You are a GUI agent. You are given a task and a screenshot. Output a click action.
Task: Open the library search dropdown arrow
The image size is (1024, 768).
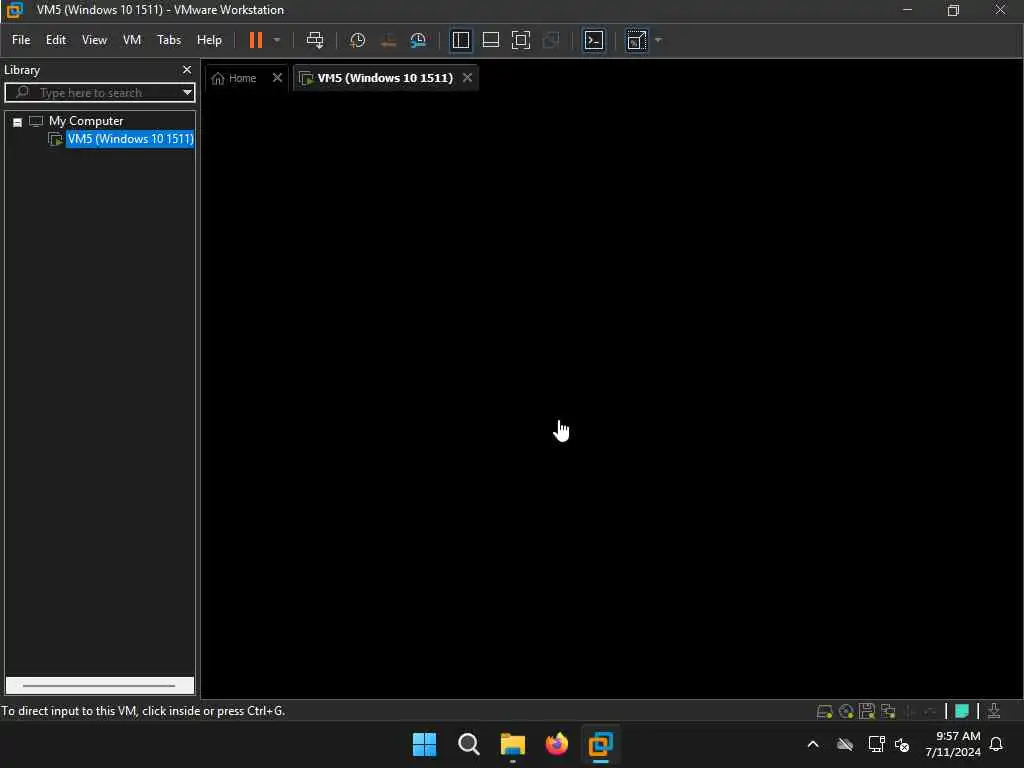tap(187, 92)
